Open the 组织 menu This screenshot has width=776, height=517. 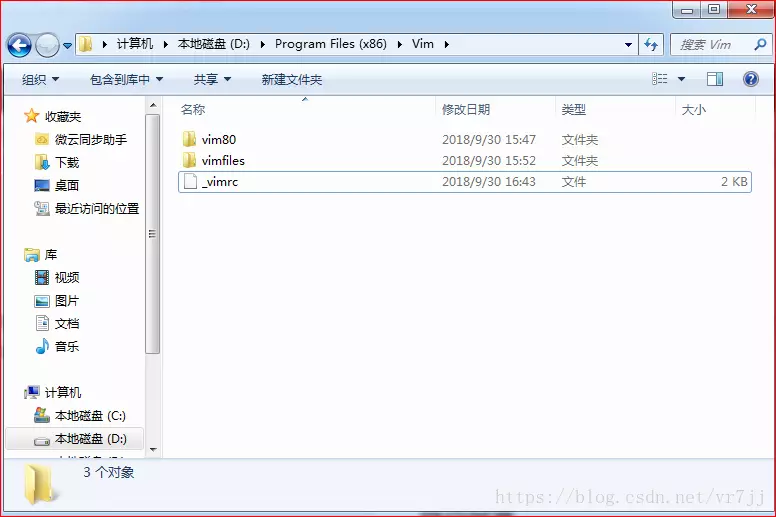pos(40,79)
